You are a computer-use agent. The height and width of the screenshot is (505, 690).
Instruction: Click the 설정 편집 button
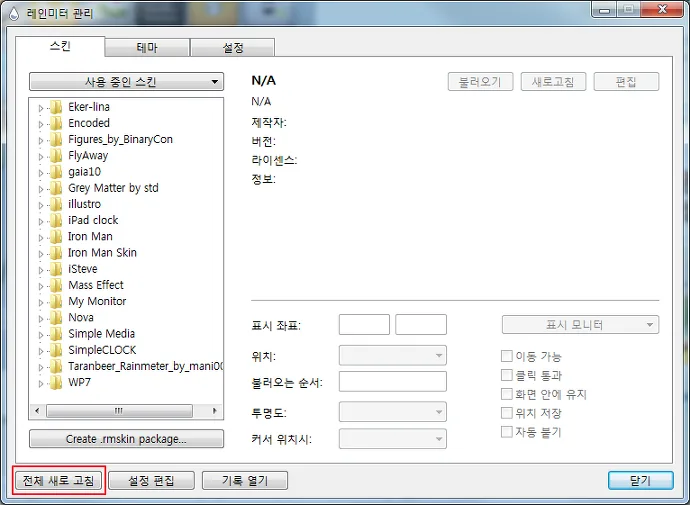click(151, 480)
